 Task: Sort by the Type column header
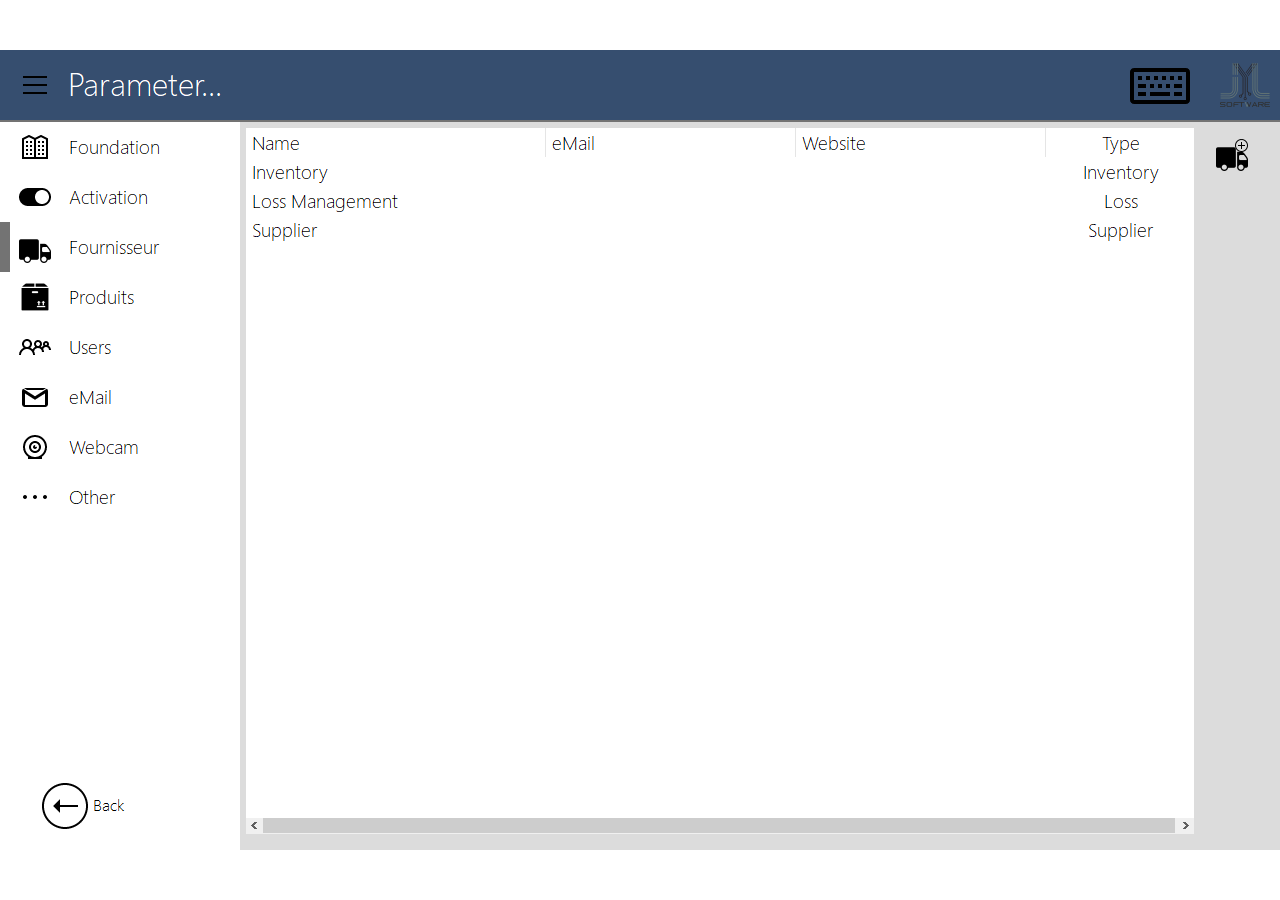click(1120, 144)
